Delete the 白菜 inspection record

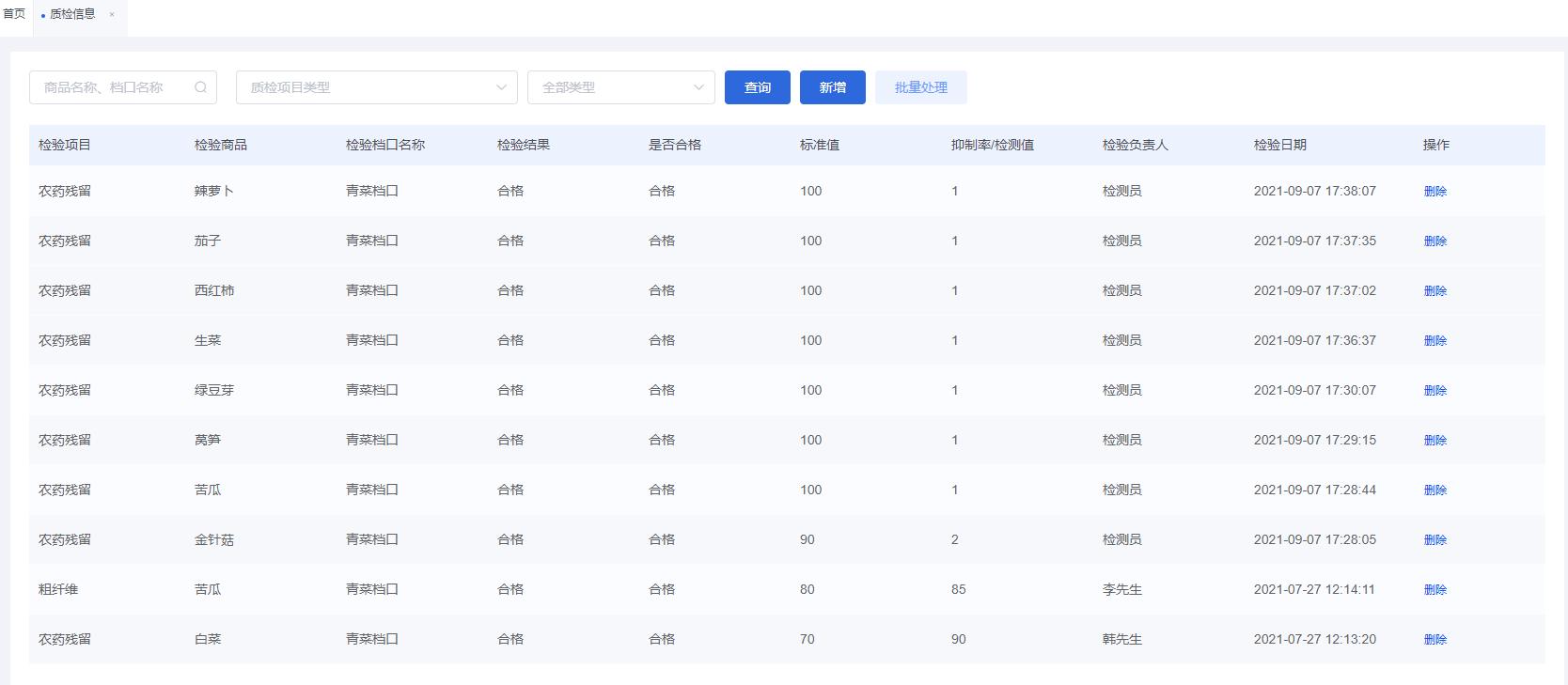click(x=1435, y=639)
